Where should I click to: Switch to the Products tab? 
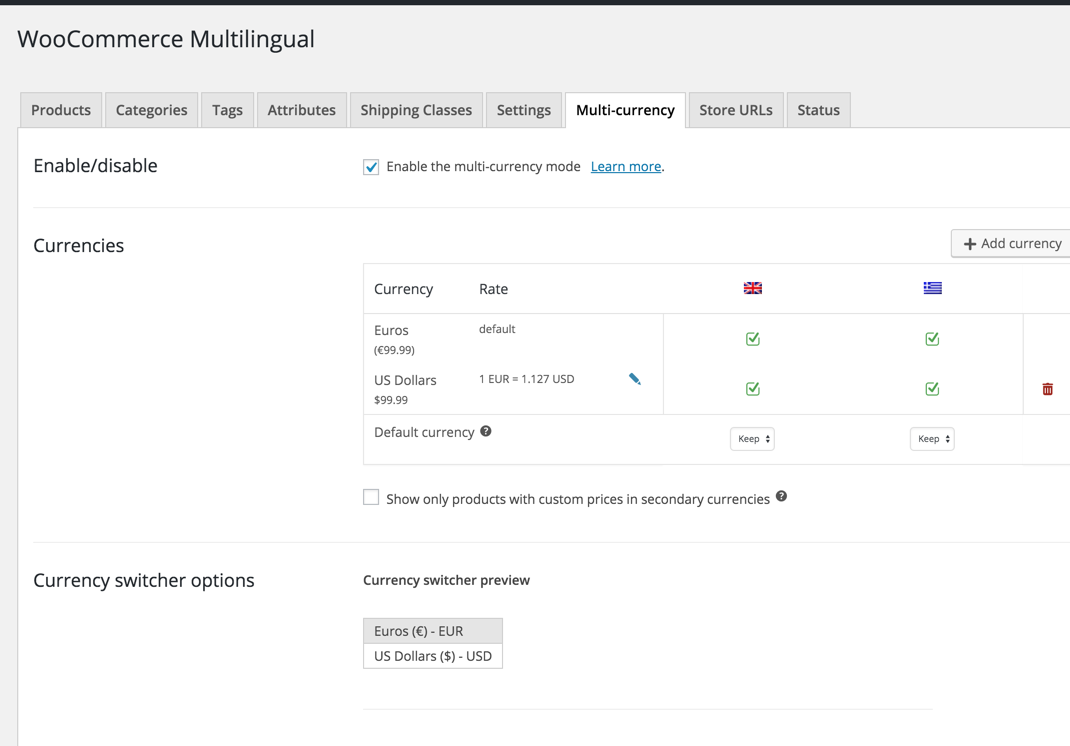click(x=61, y=110)
